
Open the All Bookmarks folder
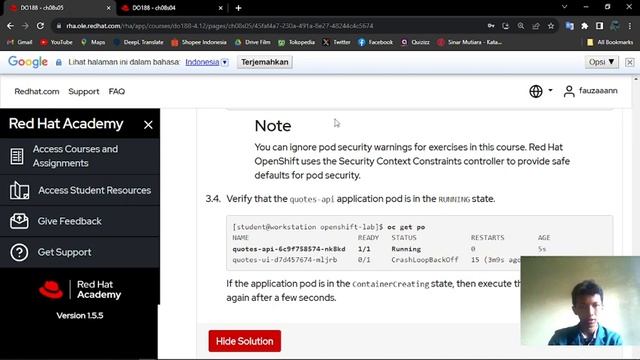[610, 42]
